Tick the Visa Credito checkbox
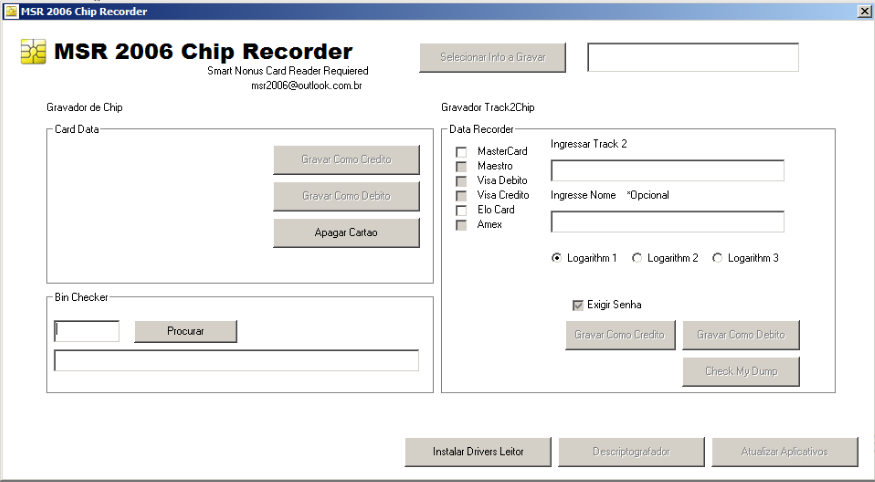This screenshot has width=875, height=482. (x=461, y=196)
